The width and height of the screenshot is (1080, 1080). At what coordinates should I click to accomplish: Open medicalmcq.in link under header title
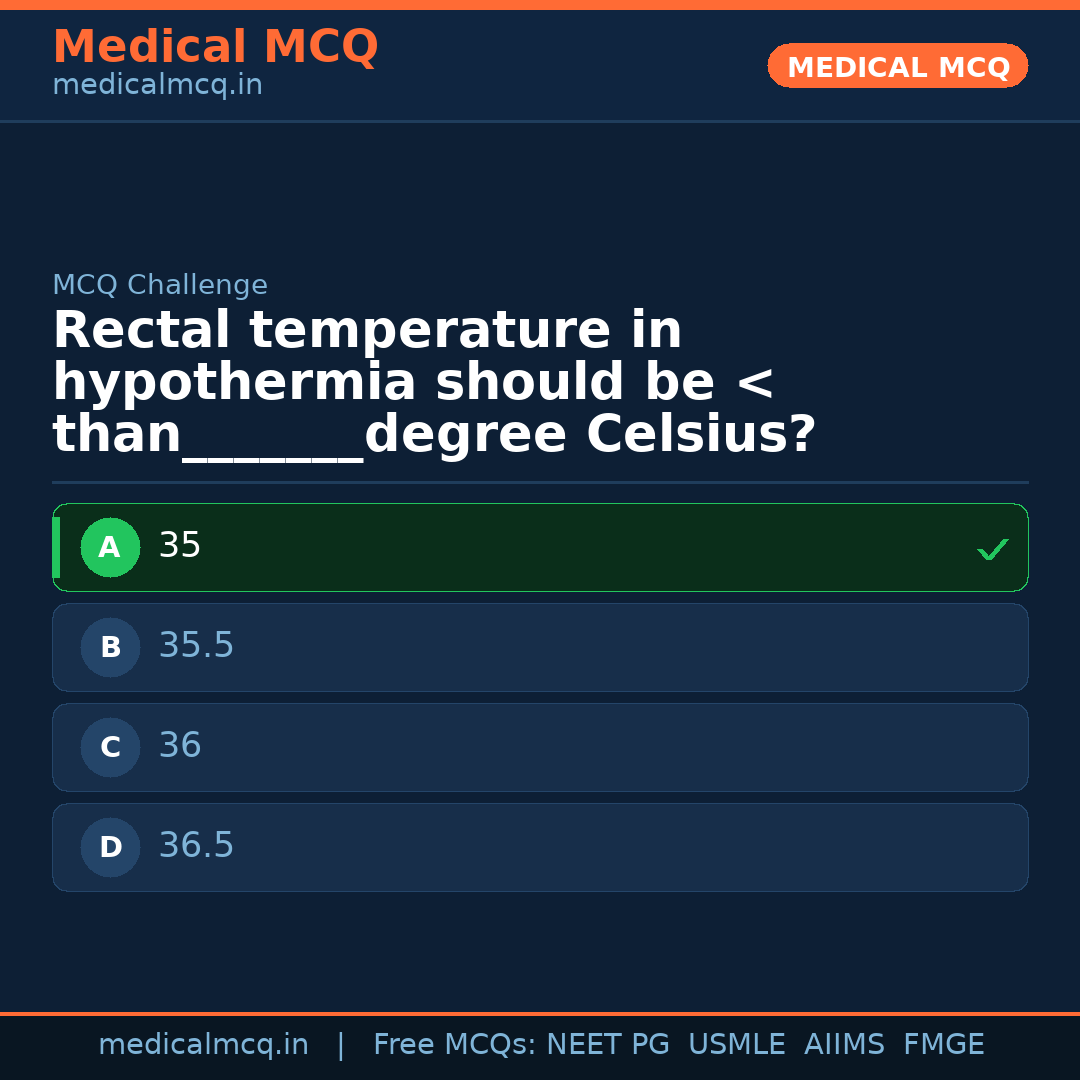point(157,86)
